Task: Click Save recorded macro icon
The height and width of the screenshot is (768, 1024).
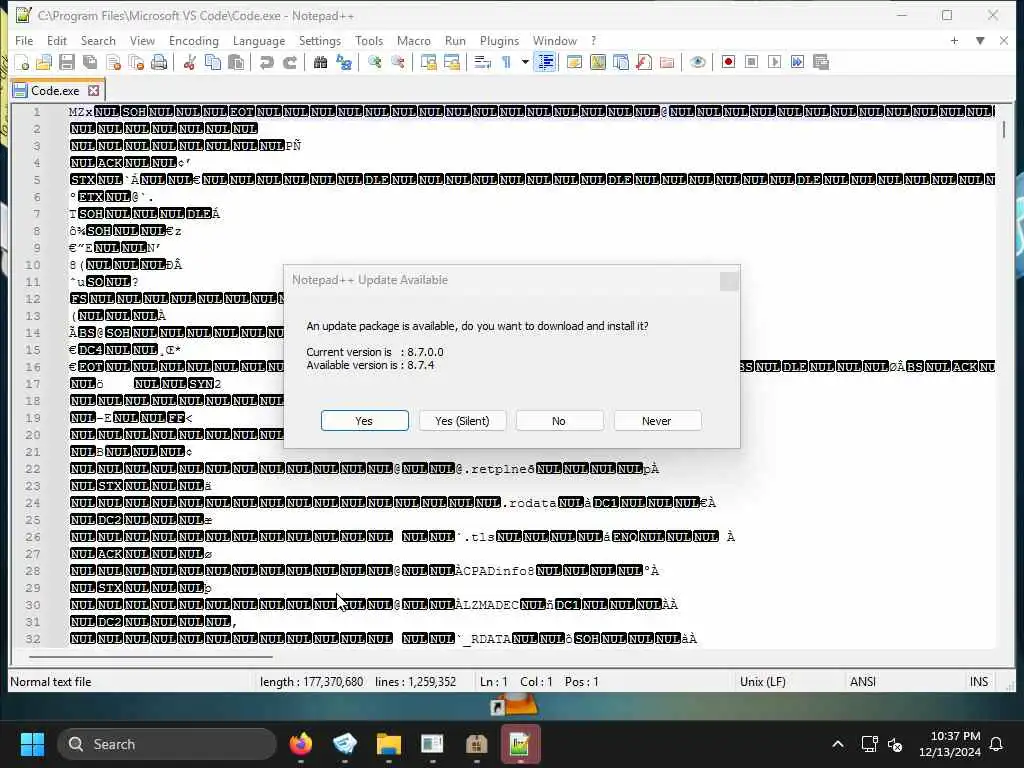Action: tap(821, 63)
